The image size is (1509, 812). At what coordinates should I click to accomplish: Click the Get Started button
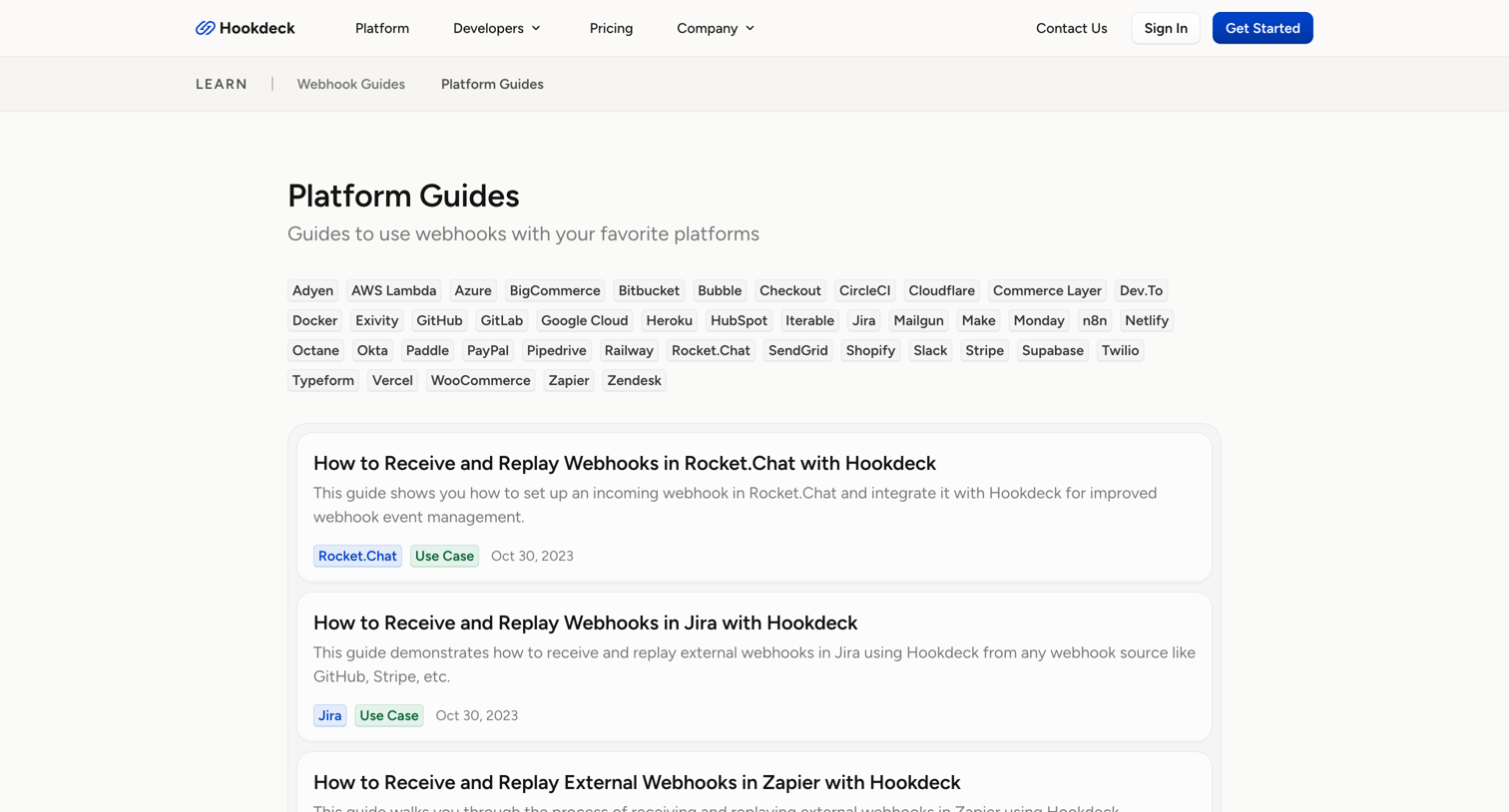(x=1262, y=28)
